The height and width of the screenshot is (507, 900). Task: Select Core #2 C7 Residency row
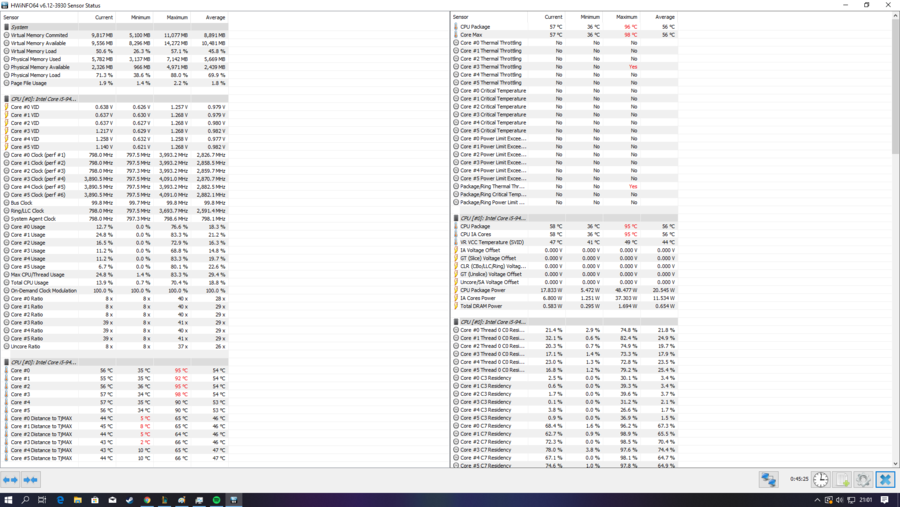click(x=565, y=442)
